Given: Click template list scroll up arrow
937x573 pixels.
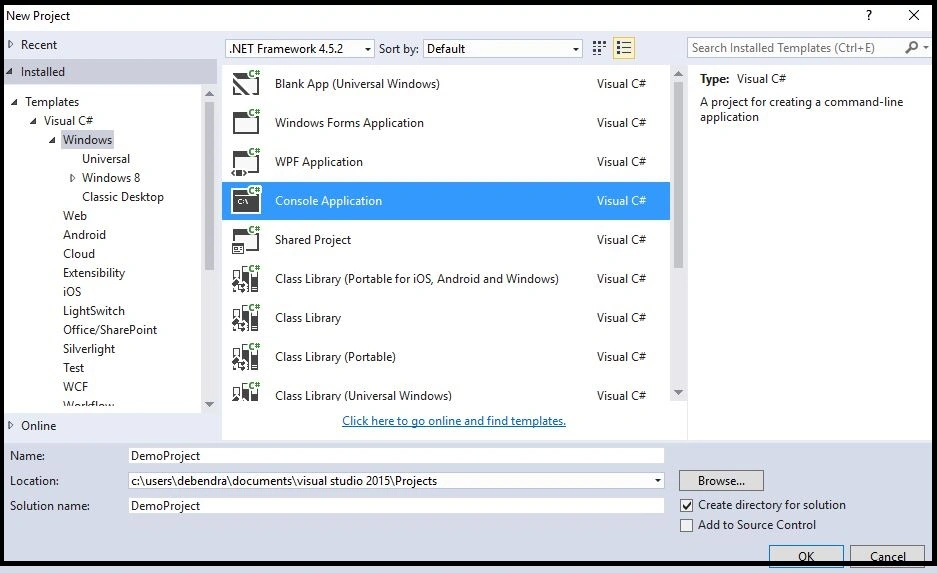Looking at the screenshot, I should click(x=678, y=73).
